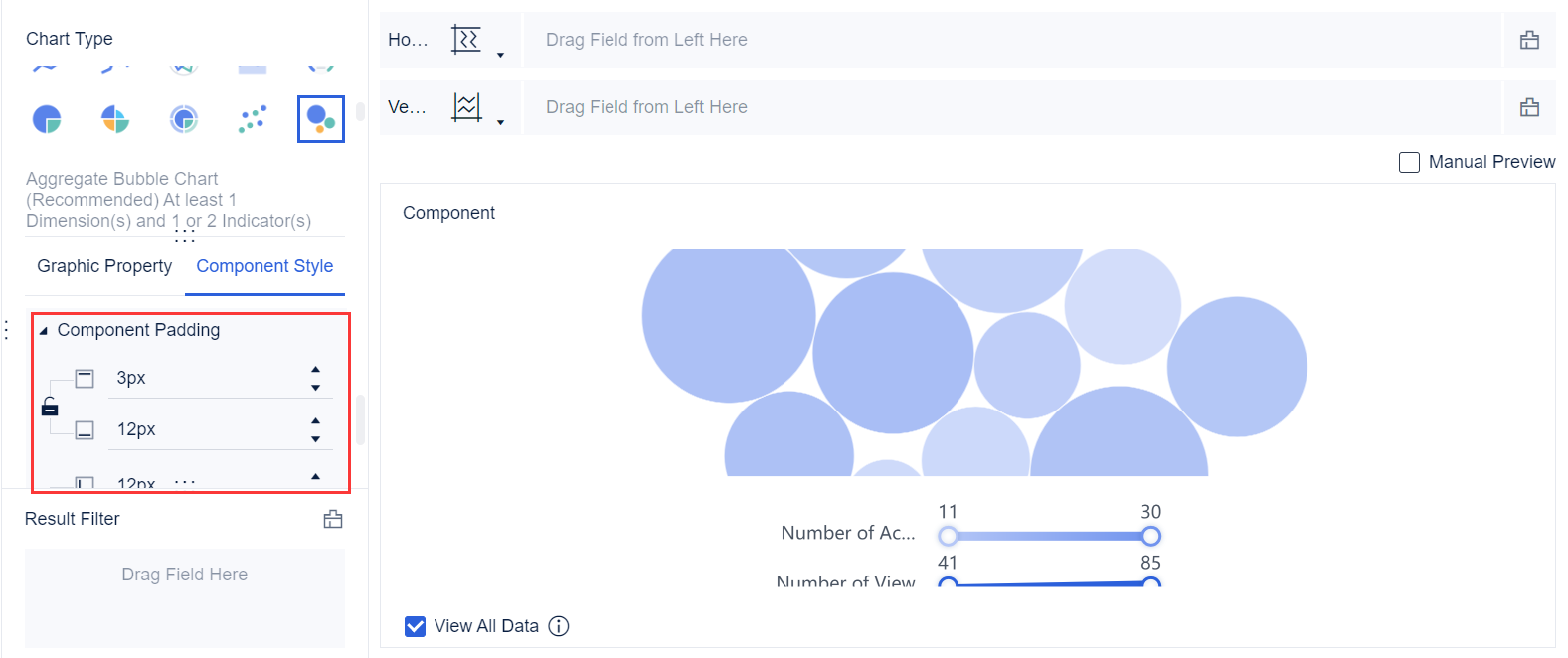
Task: Click the info icon beside View All Data
Action: (x=559, y=626)
